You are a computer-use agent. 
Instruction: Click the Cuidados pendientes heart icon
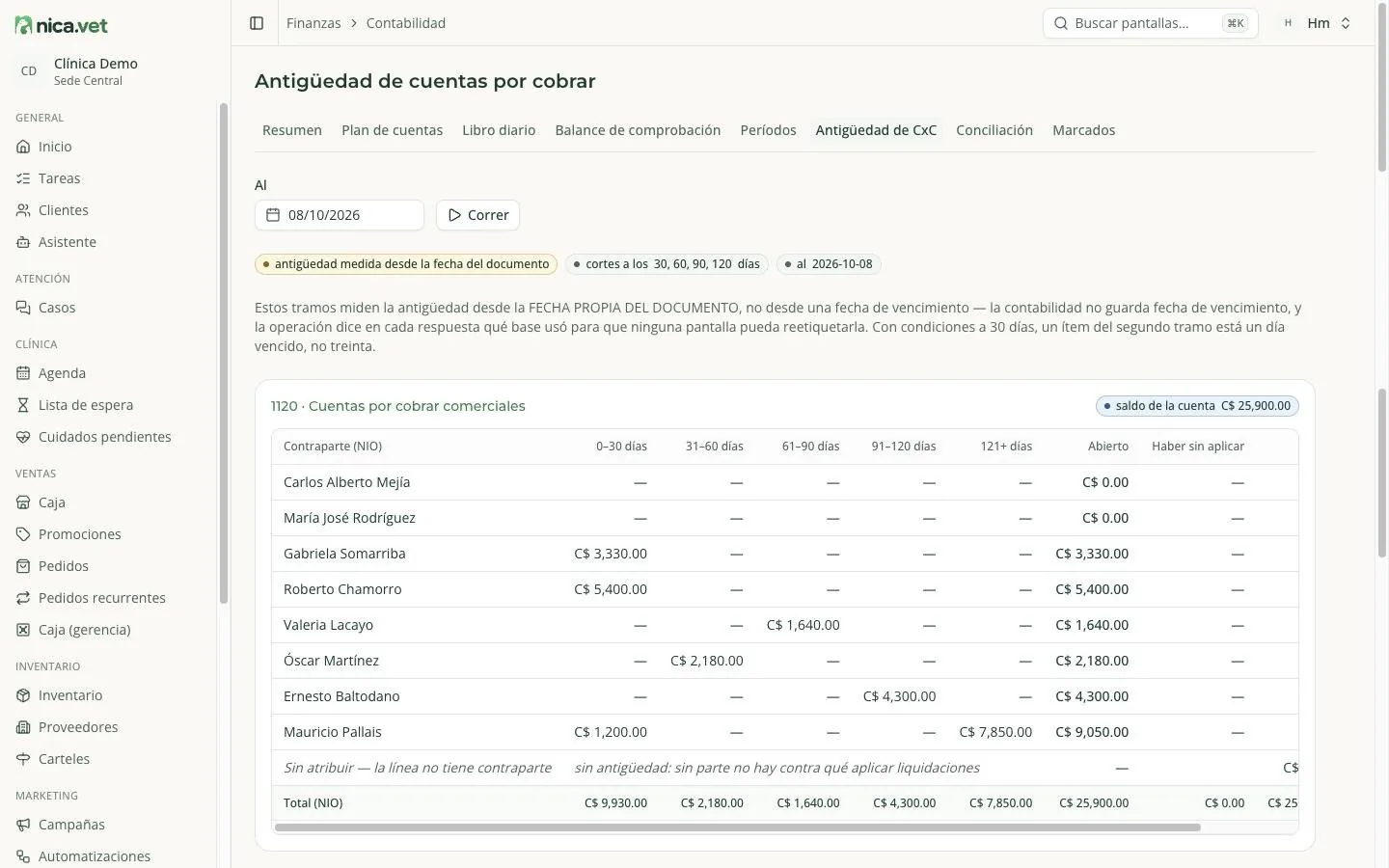click(23, 437)
